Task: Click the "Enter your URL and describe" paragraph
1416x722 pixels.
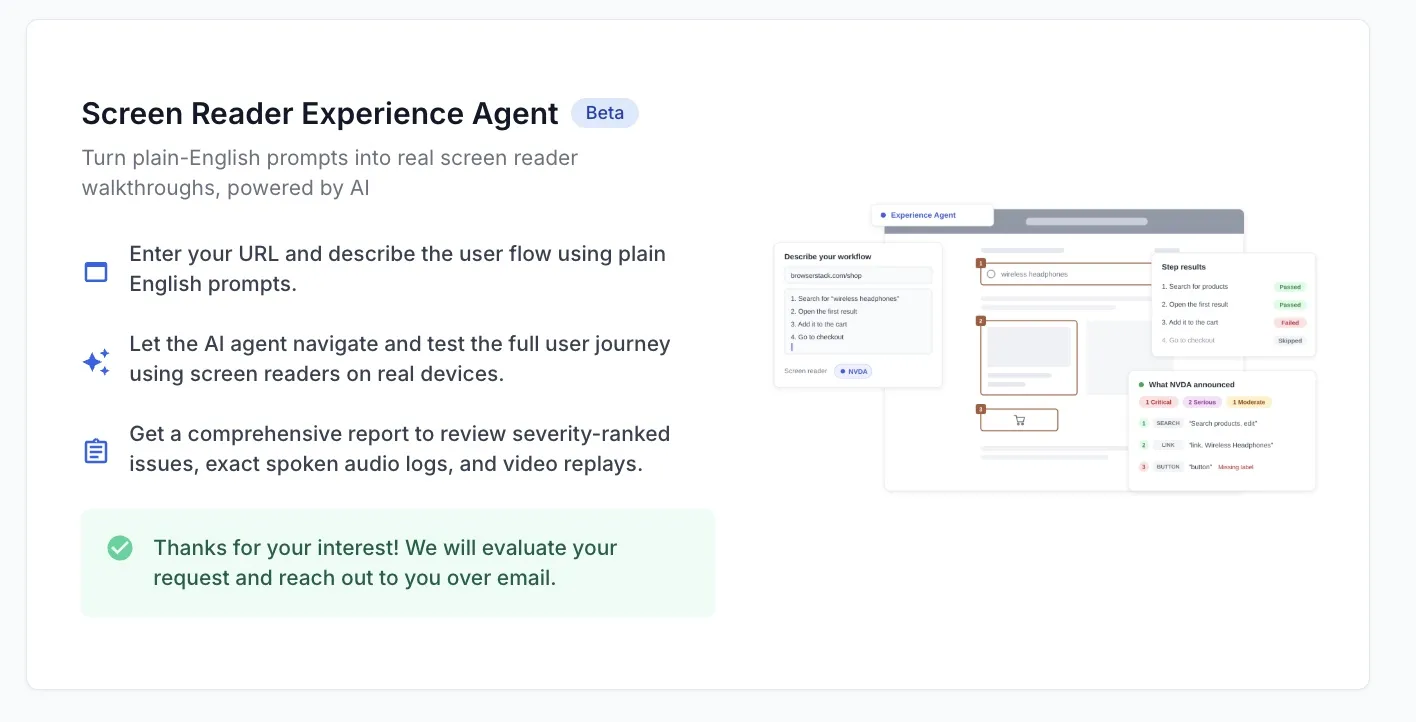Action: pyautogui.click(x=398, y=269)
